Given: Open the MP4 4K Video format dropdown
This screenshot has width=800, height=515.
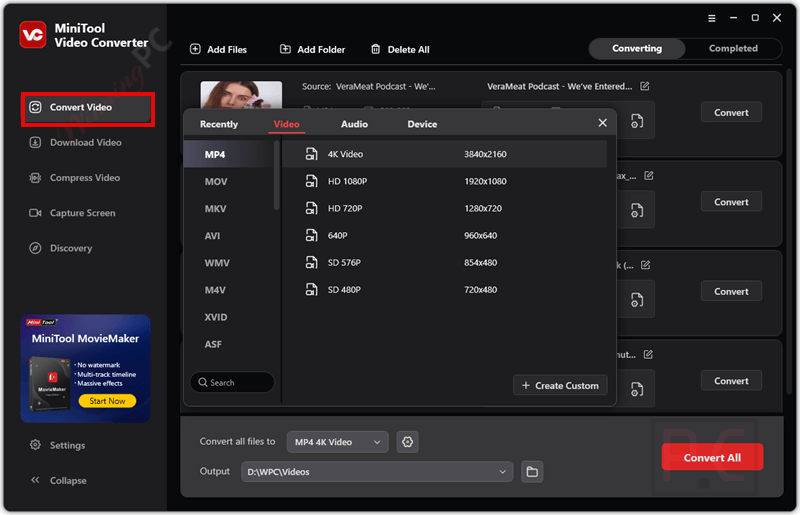Looking at the screenshot, I should point(337,442).
